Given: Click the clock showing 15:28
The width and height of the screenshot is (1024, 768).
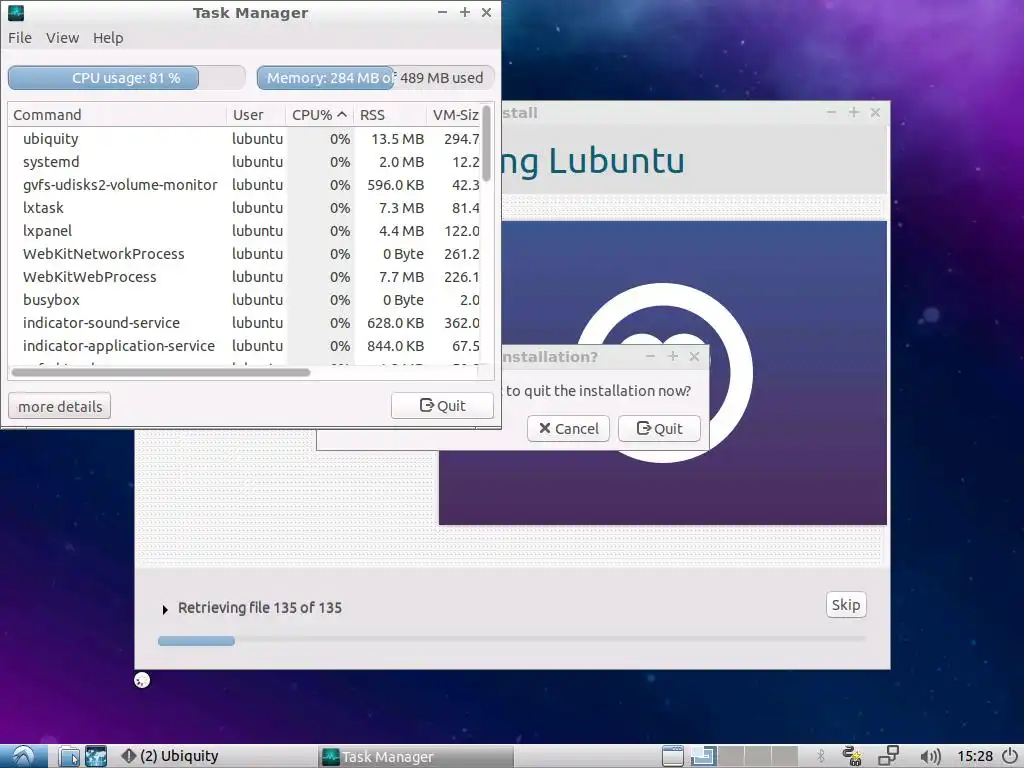Looking at the screenshot, I should pos(975,756).
